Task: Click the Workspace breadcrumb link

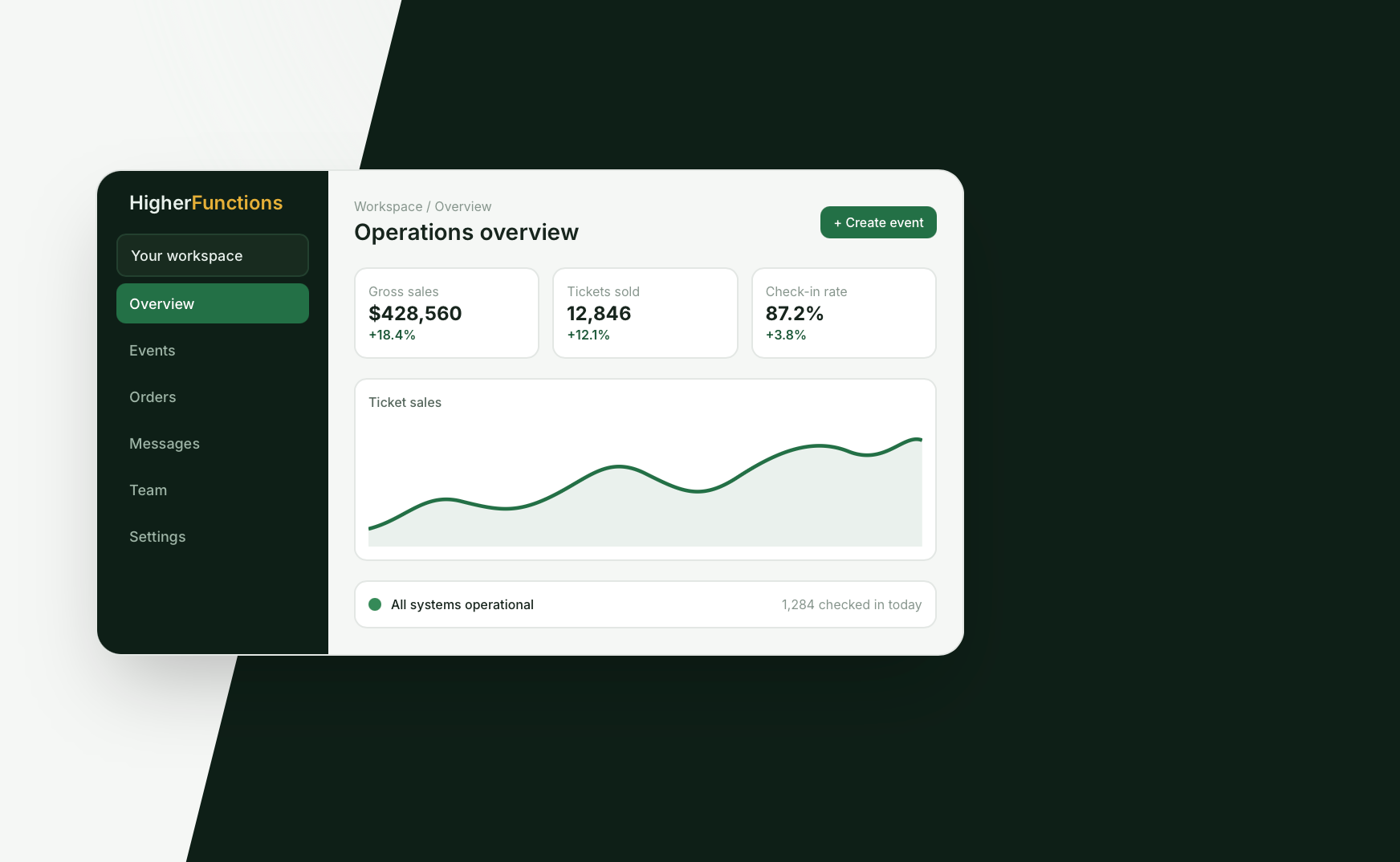Action: 389,206
